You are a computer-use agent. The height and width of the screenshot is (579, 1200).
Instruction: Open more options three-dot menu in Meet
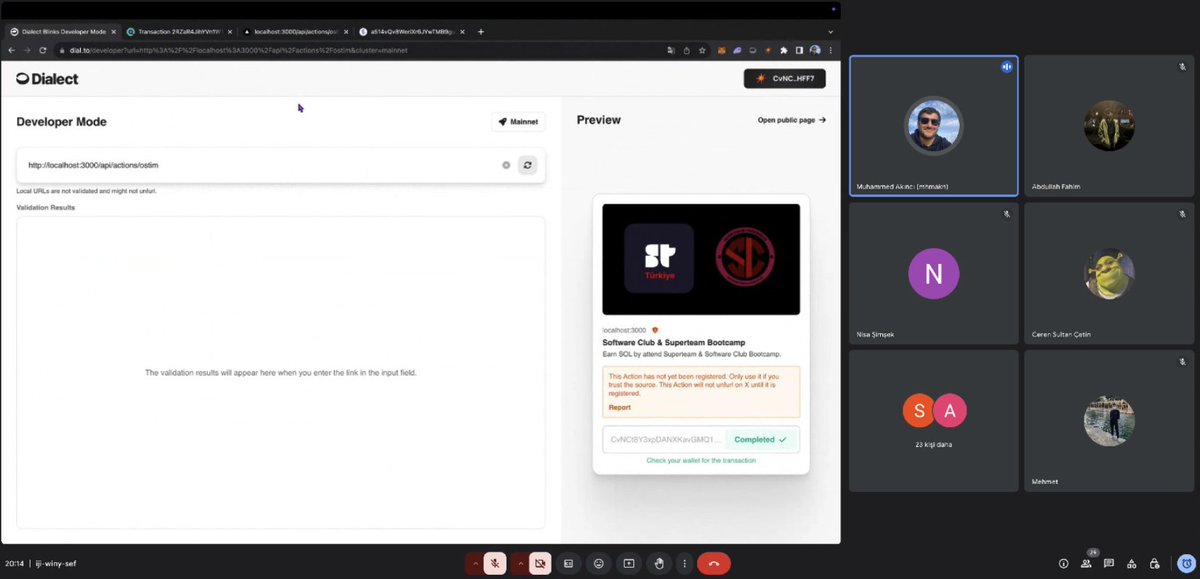pyautogui.click(x=684, y=563)
